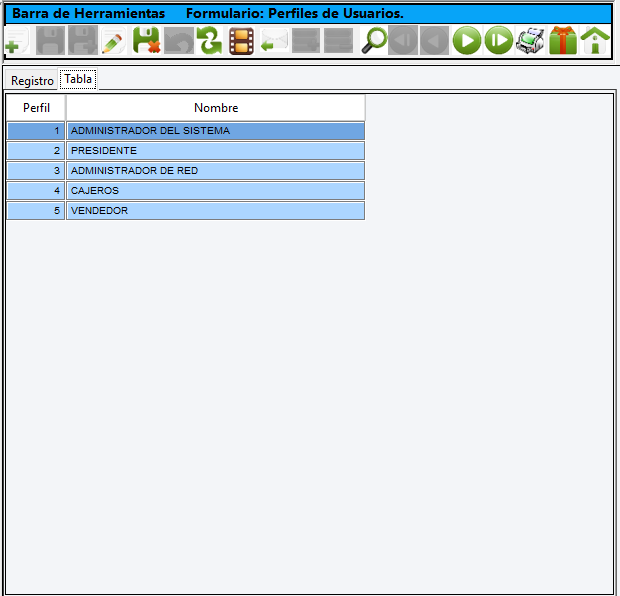Click the grayed-out previous record button

(x=435, y=40)
